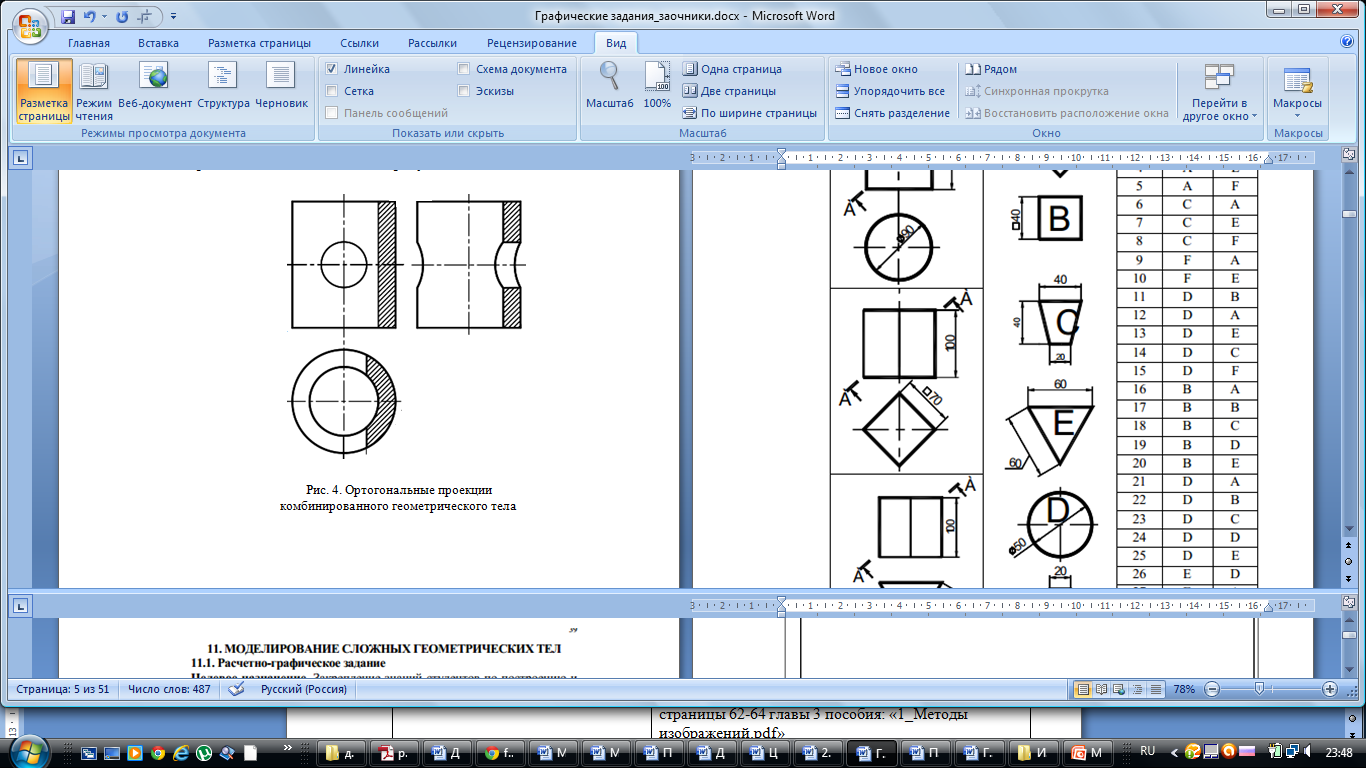The width and height of the screenshot is (1366, 768).
Task: Open the PDF reader taskbar button
Action: (394, 752)
